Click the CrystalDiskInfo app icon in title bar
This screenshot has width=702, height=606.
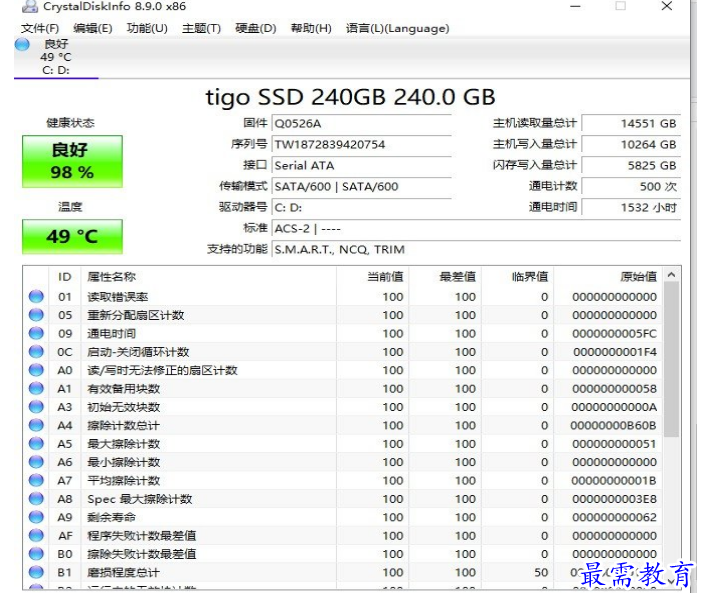tap(30, 6)
